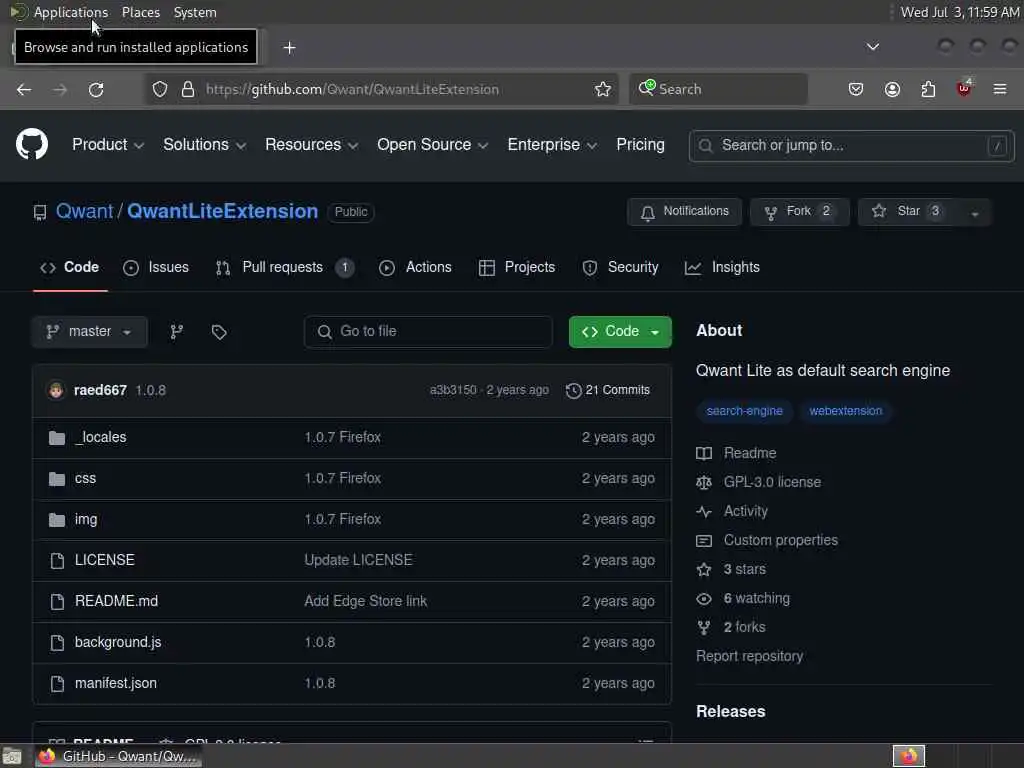View tags via the tag icon

pyautogui.click(x=219, y=332)
